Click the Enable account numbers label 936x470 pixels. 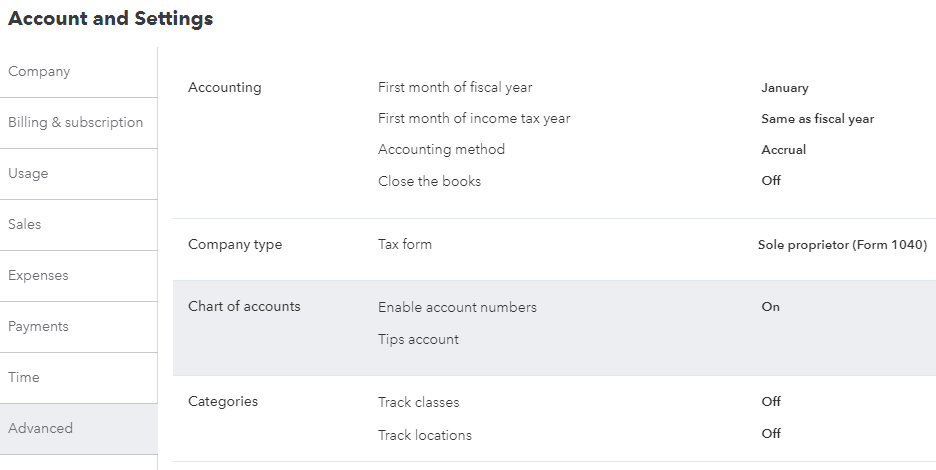457,308
